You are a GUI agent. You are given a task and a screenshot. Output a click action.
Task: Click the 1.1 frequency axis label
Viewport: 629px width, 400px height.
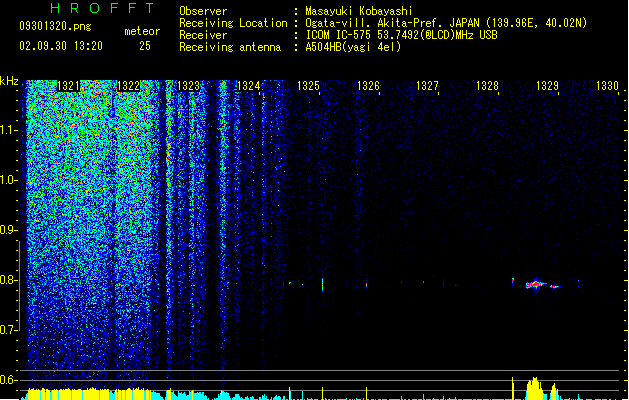click(x=9, y=130)
